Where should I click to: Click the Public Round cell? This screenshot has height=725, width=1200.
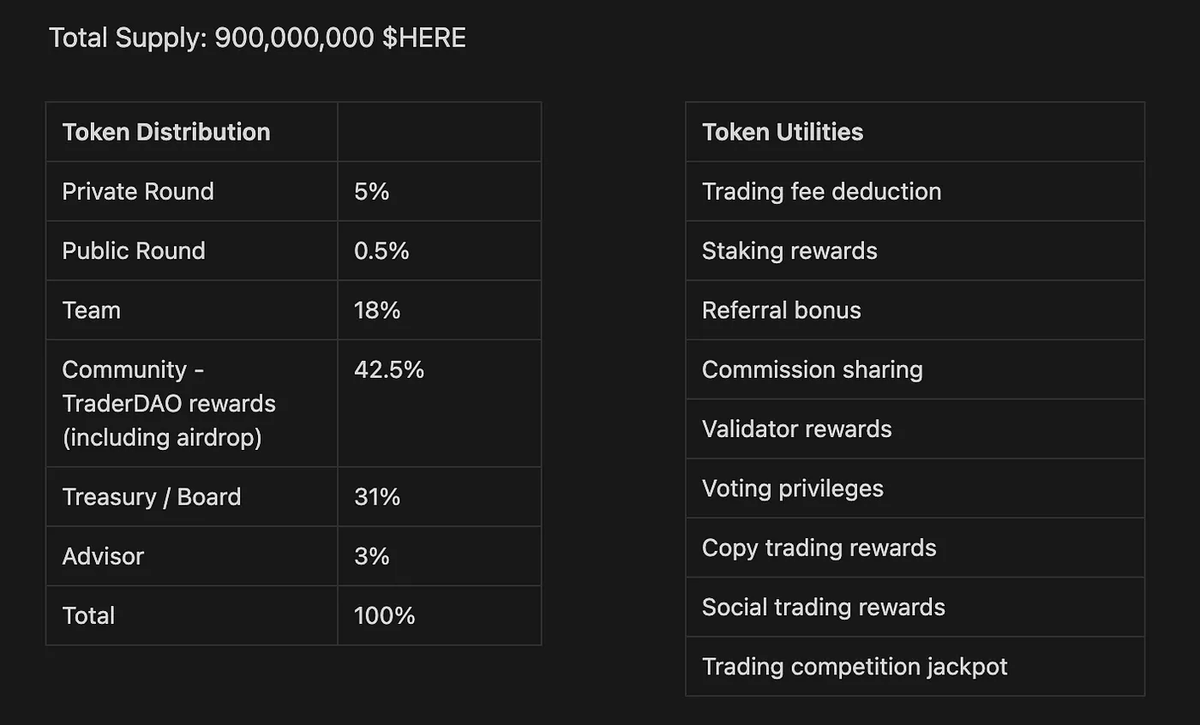coord(192,250)
